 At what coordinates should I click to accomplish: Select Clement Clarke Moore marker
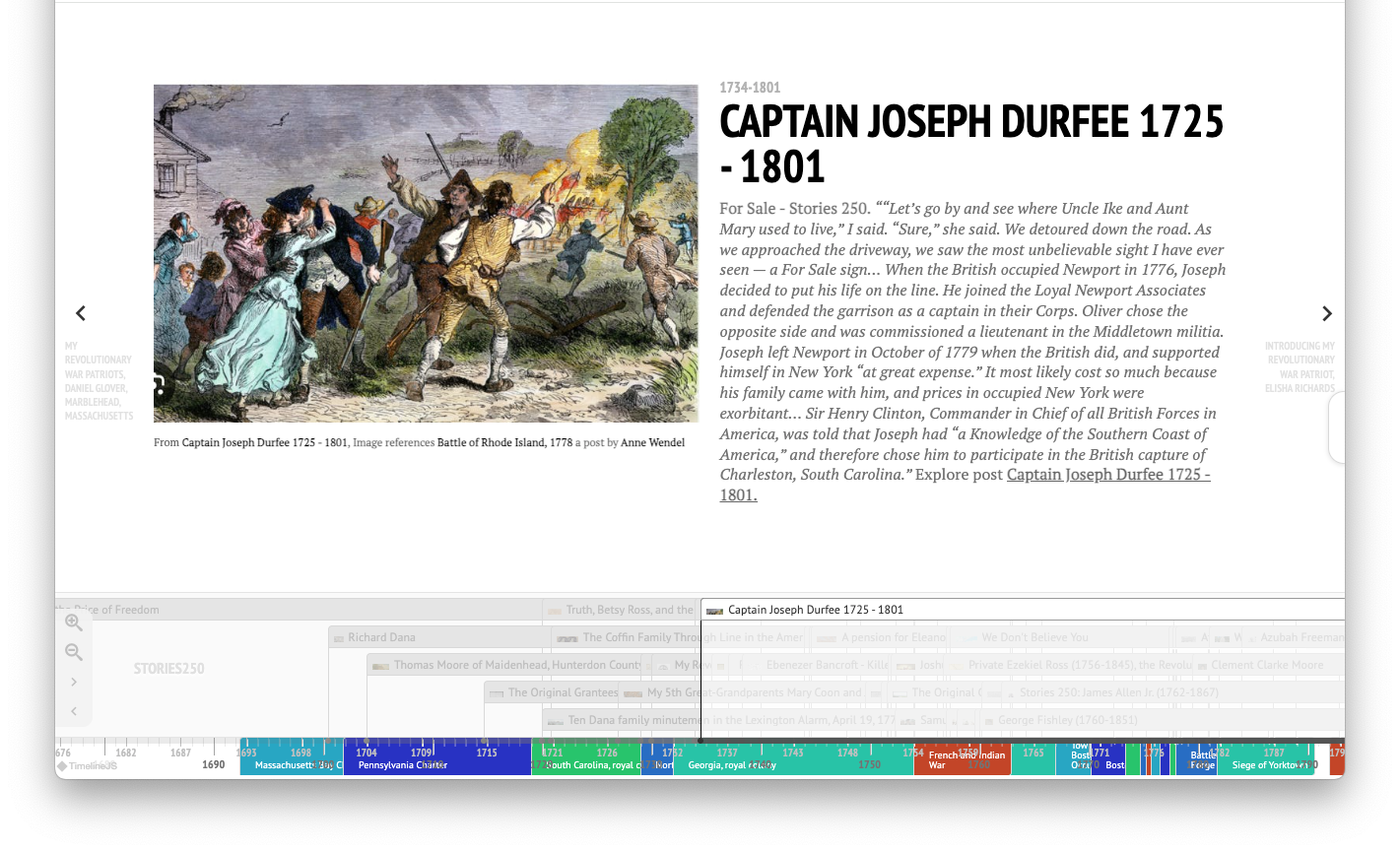1268,665
